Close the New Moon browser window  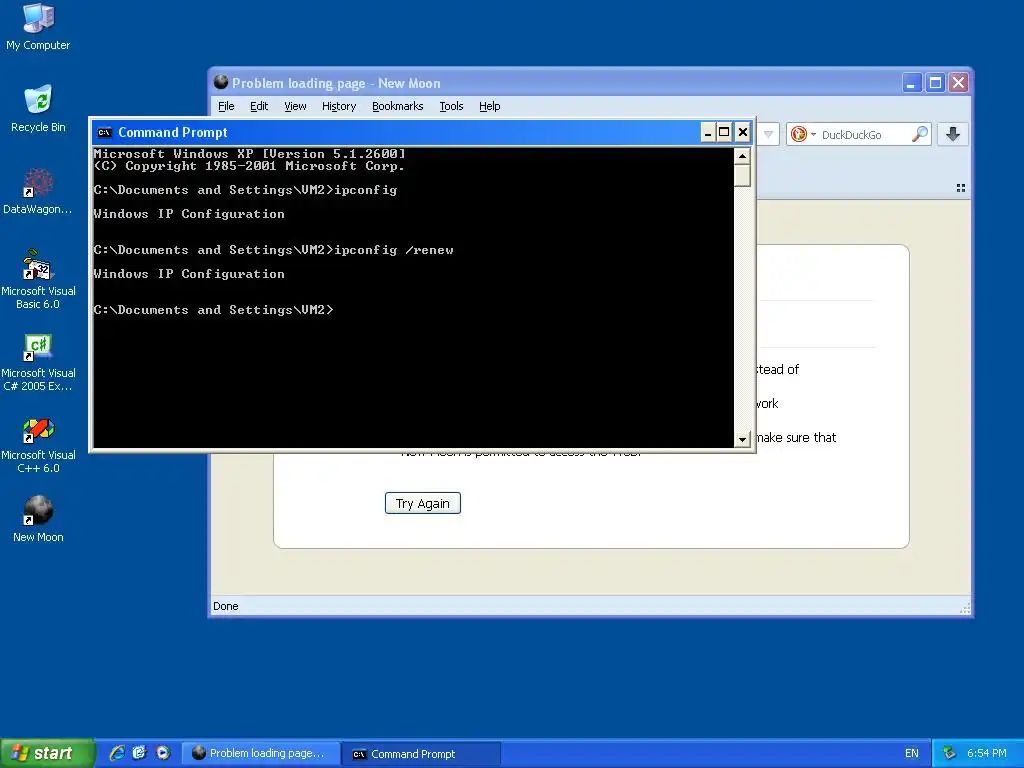(958, 82)
